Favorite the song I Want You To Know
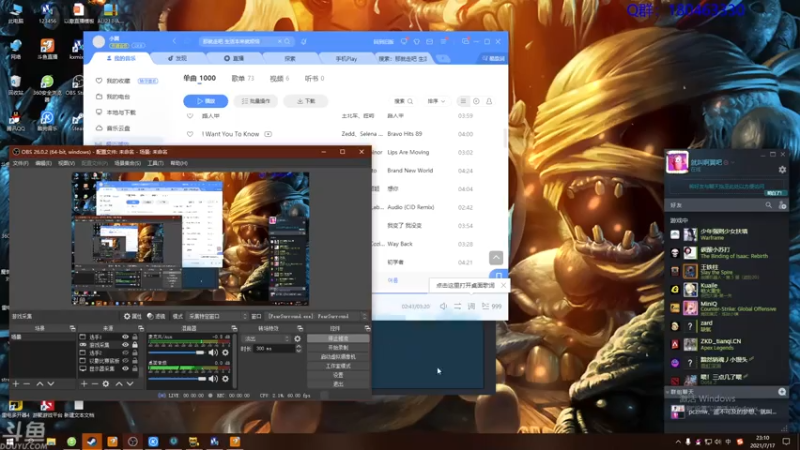The image size is (800, 450). pos(190,134)
